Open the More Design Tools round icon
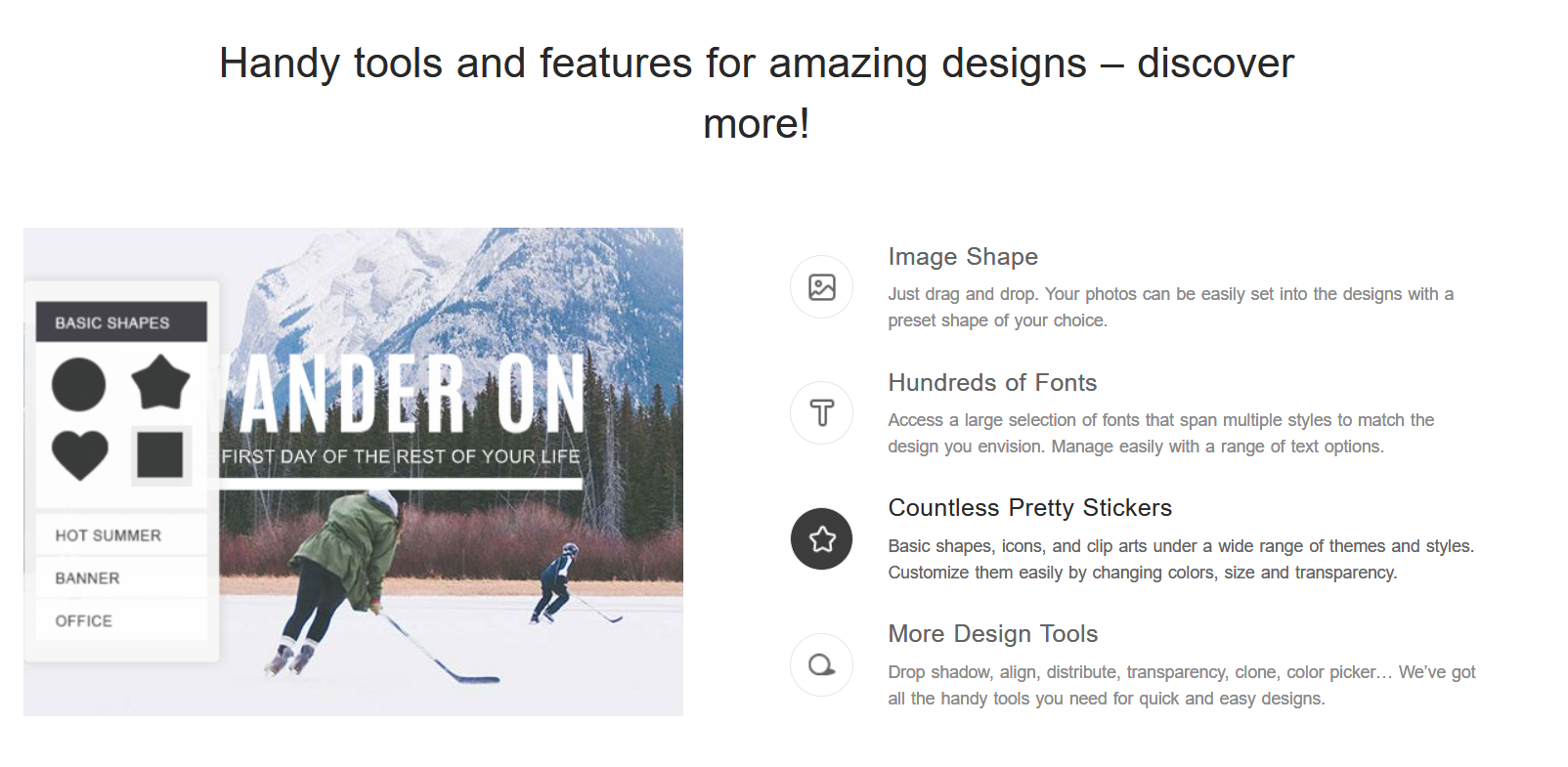Screen dimensions: 1568x767 pyautogui.click(x=821, y=665)
